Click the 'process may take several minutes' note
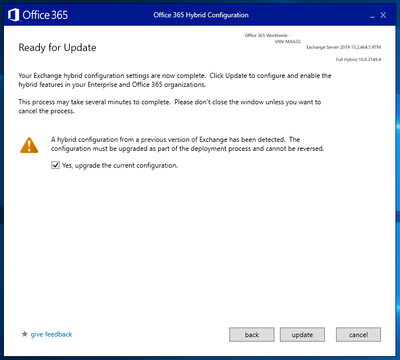 [170, 107]
